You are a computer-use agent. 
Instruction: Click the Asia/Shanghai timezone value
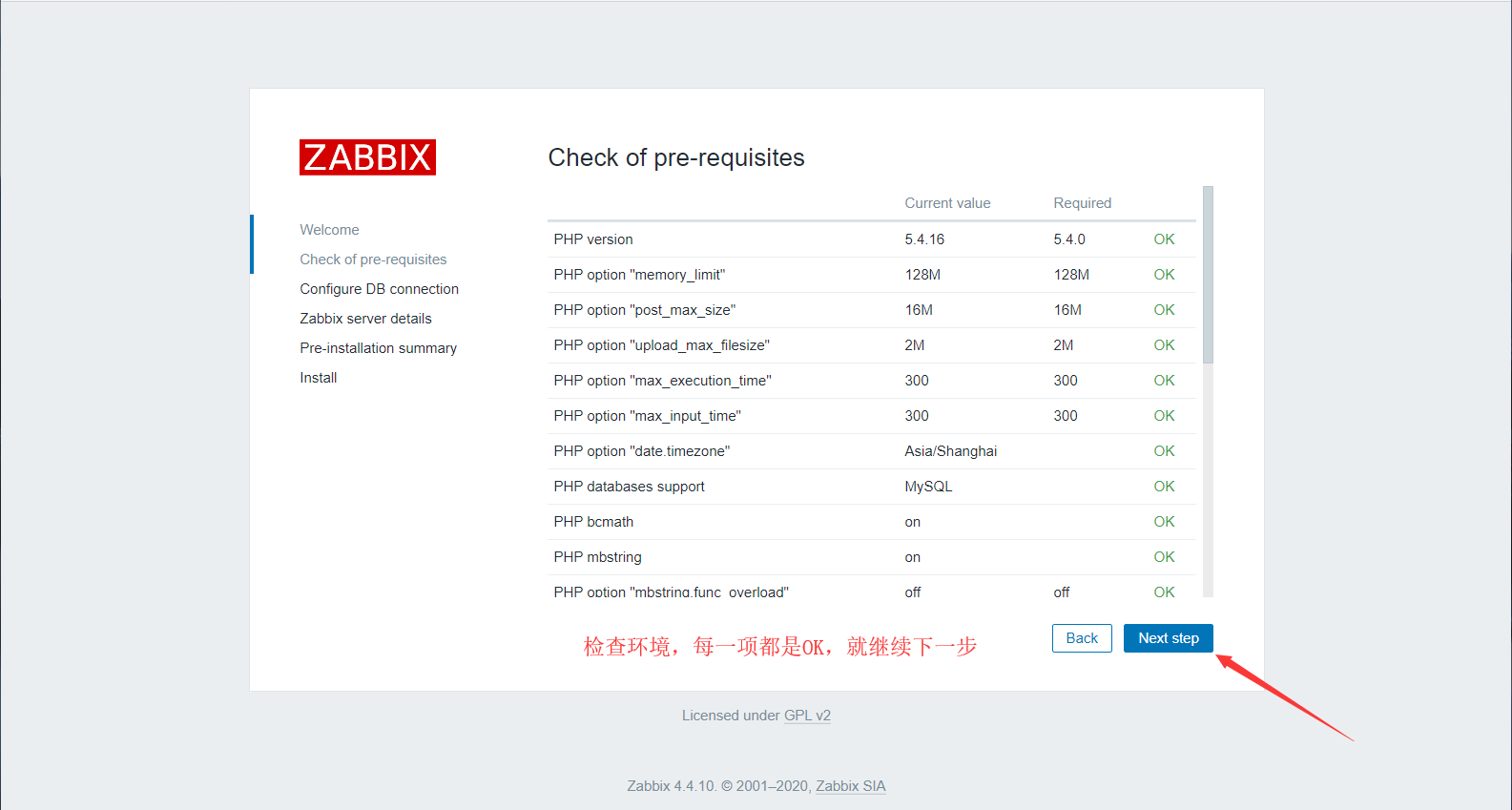tap(951, 451)
